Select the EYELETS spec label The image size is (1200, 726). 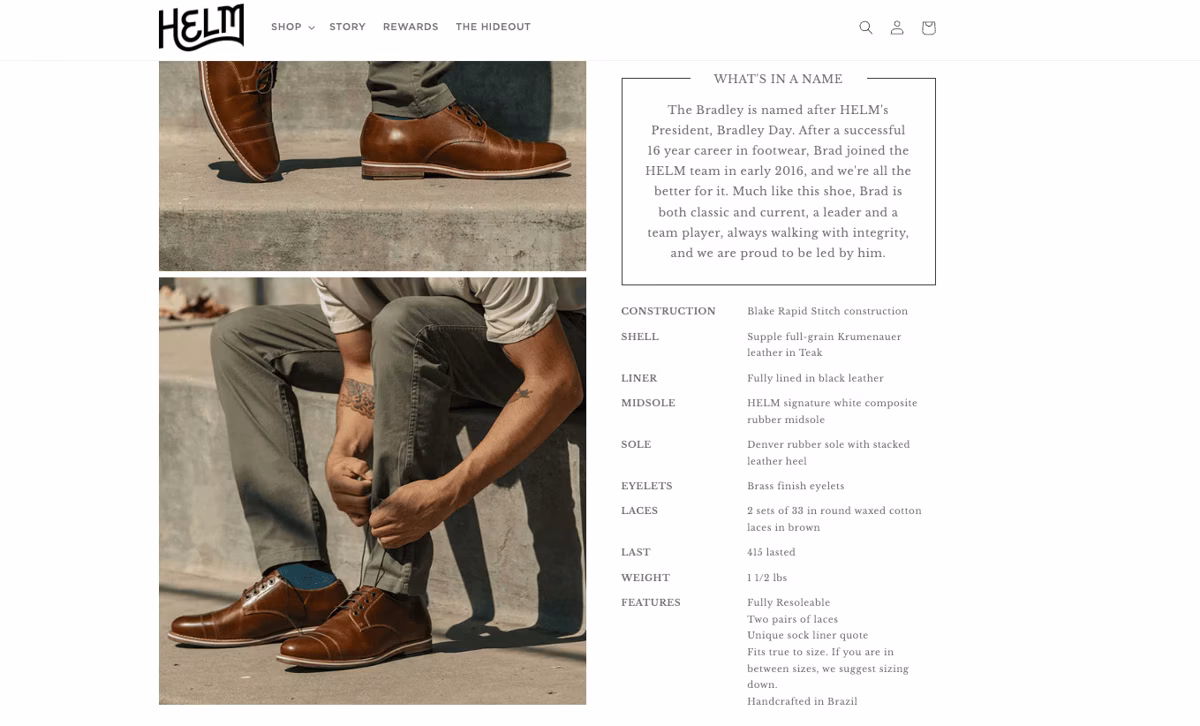[646, 486]
